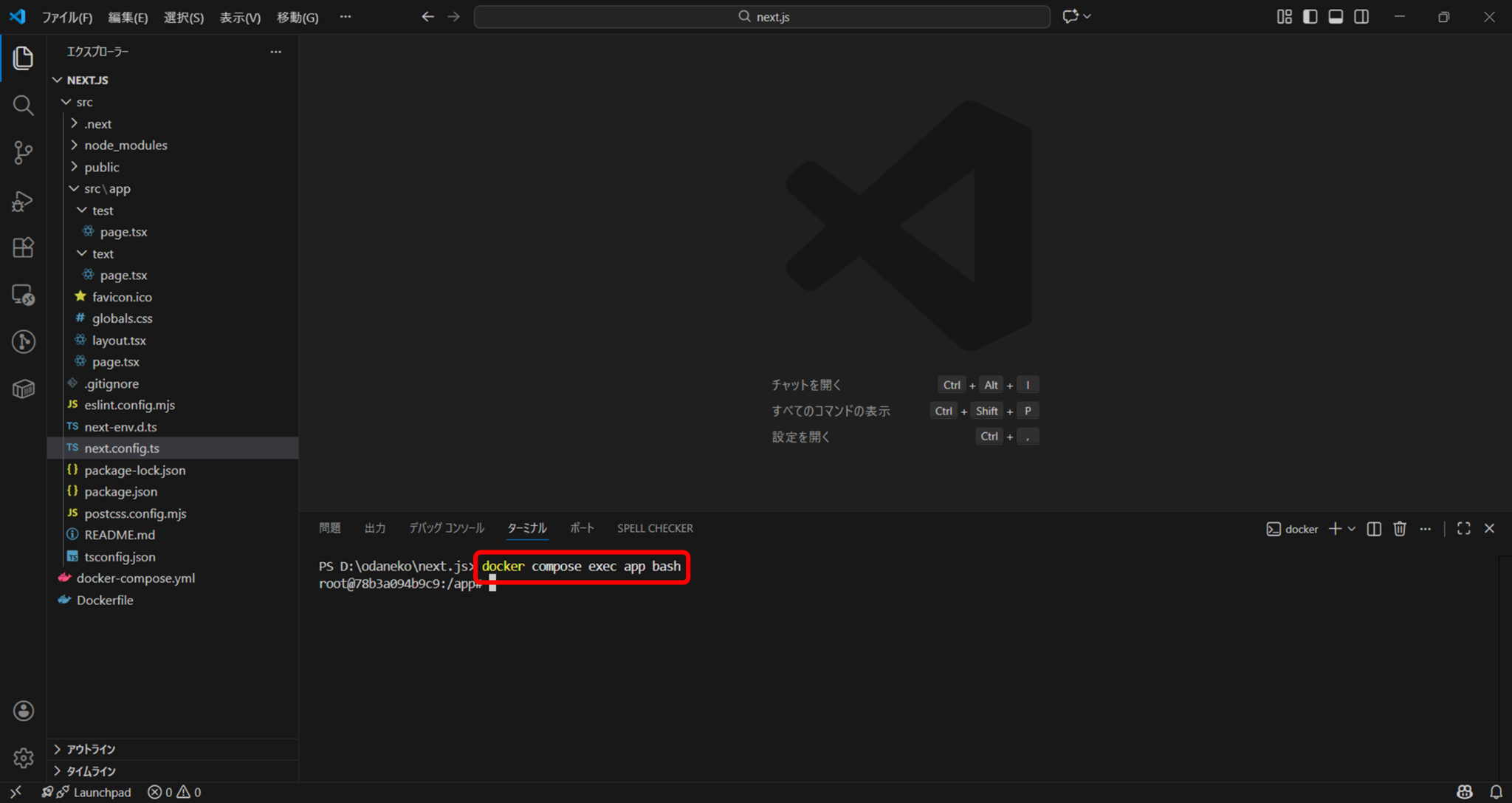Select the Source Control icon
The height and width of the screenshot is (803, 1512).
[23, 152]
